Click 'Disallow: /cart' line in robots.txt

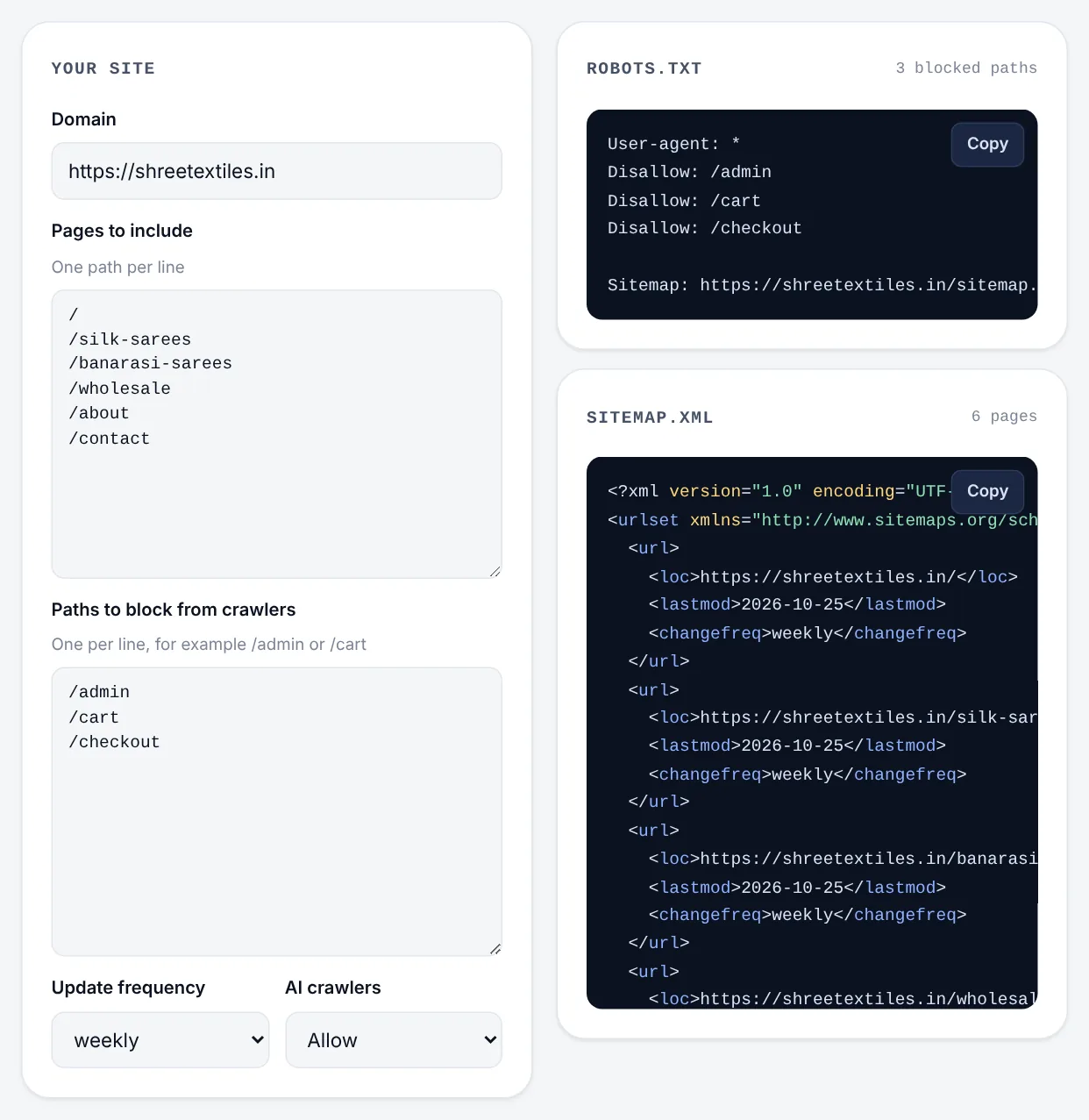pyautogui.click(x=684, y=201)
